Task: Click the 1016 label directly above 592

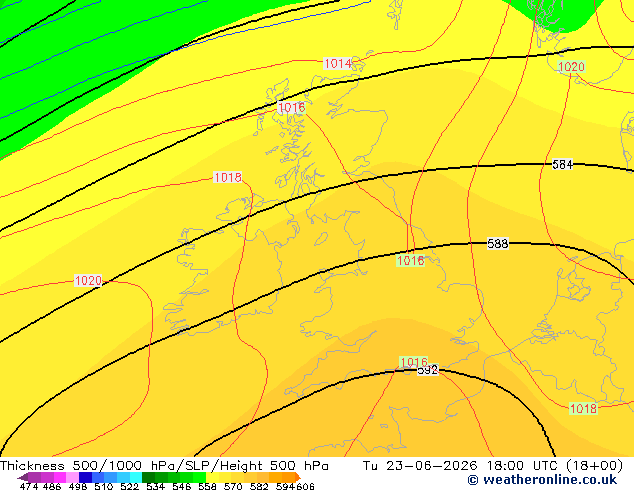Action: click(414, 362)
